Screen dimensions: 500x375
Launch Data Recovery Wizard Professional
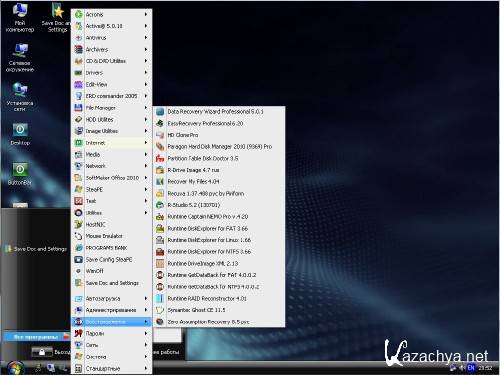click(219, 112)
